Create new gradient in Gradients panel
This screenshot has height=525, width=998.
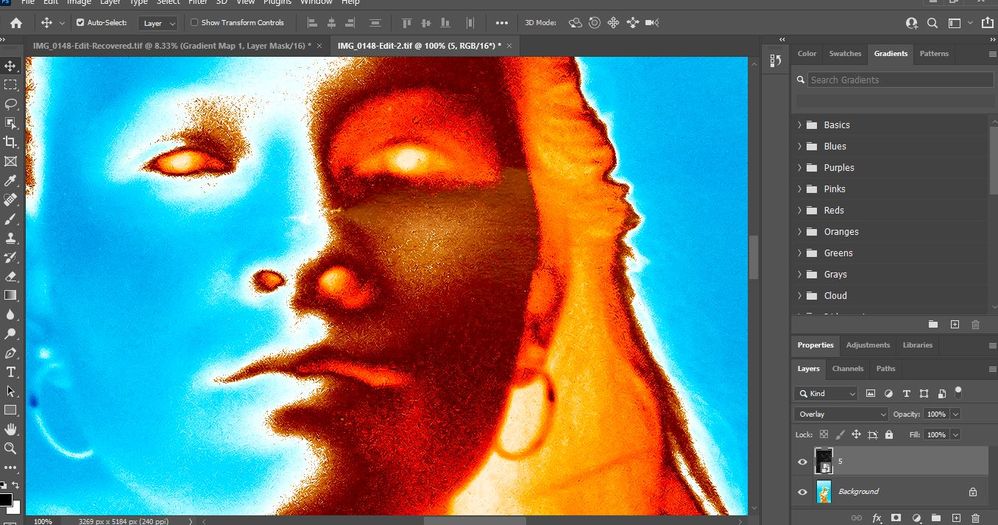[955, 325]
